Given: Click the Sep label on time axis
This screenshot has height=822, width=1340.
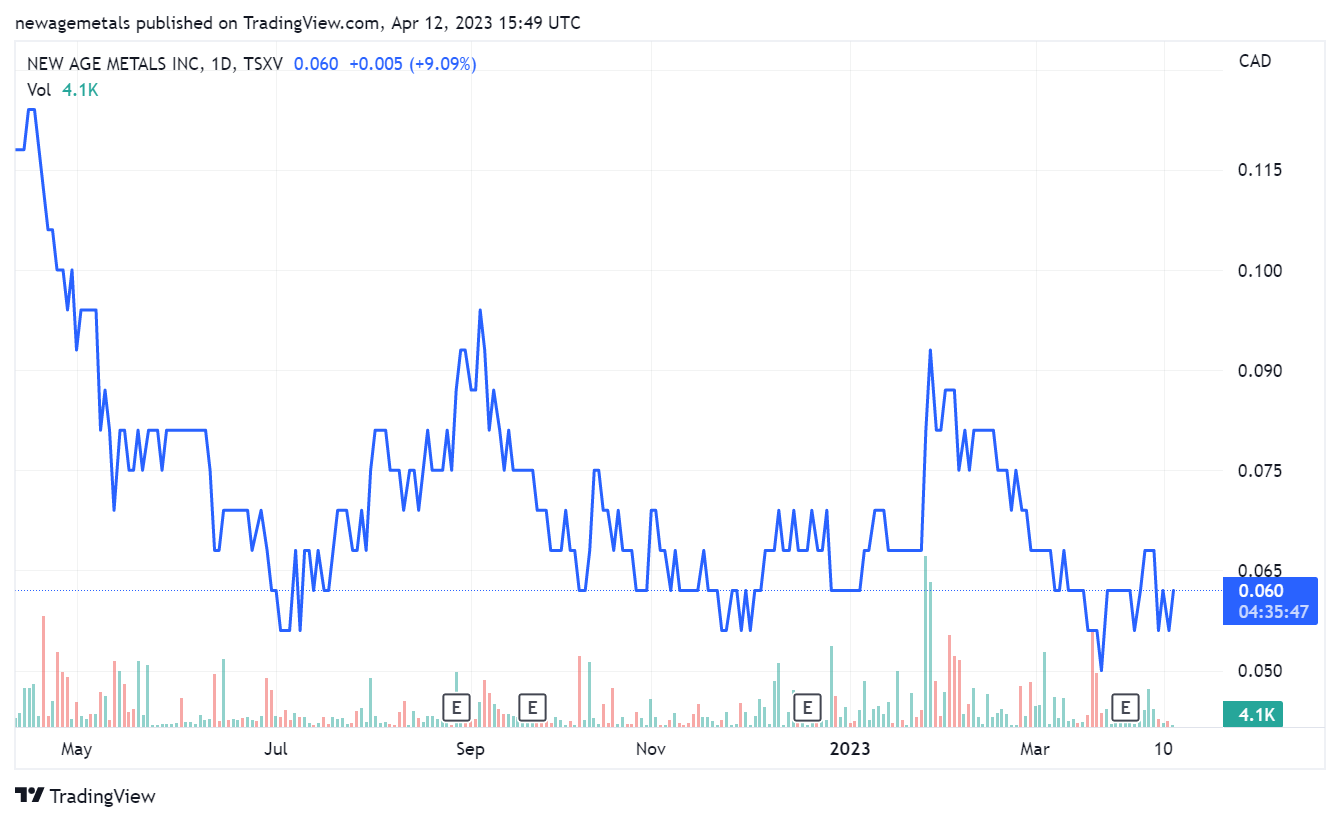Looking at the screenshot, I should pos(470,748).
